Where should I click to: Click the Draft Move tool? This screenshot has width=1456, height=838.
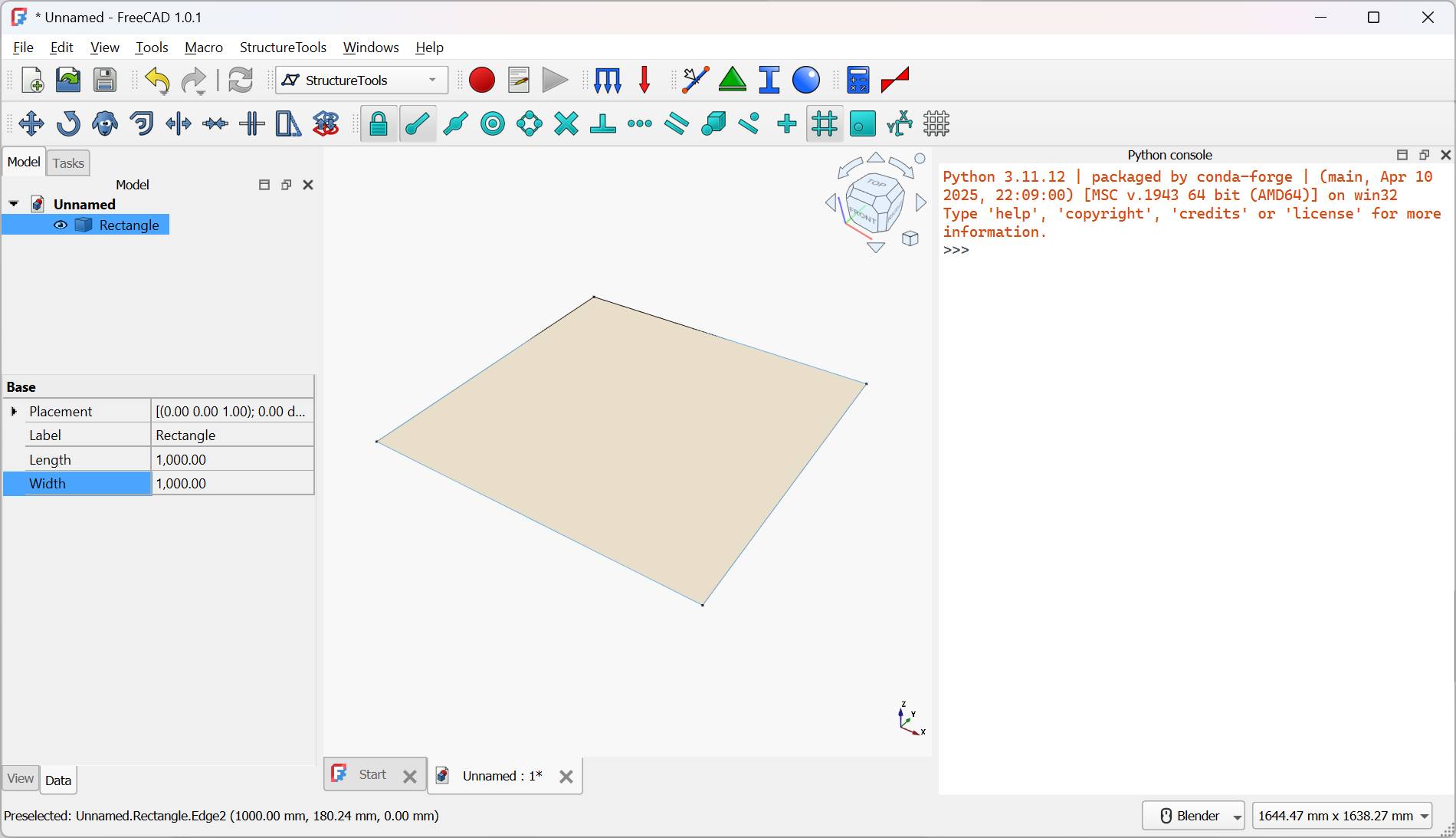[x=31, y=123]
